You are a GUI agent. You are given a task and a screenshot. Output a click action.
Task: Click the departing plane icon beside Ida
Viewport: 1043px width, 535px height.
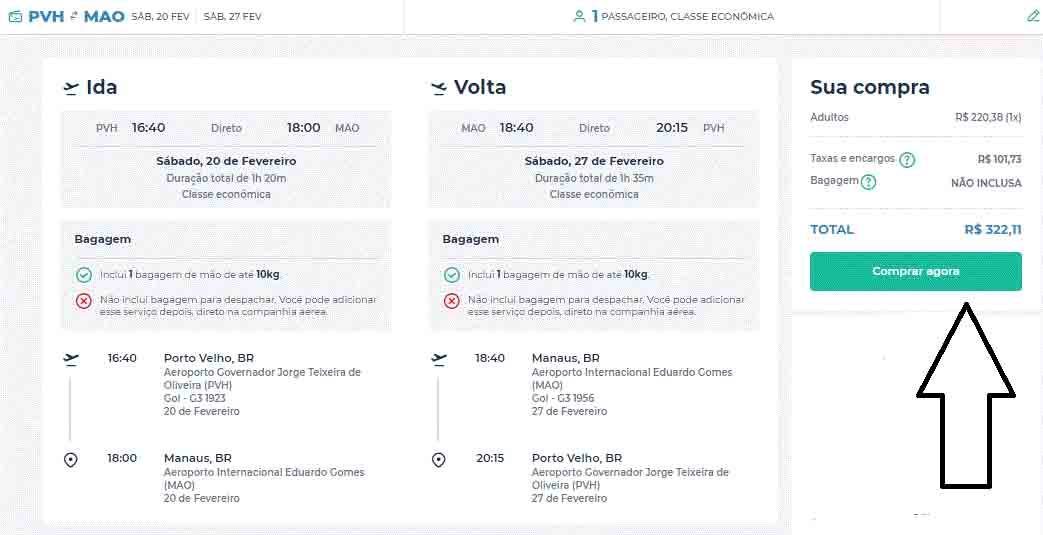[x=71, y=88]
